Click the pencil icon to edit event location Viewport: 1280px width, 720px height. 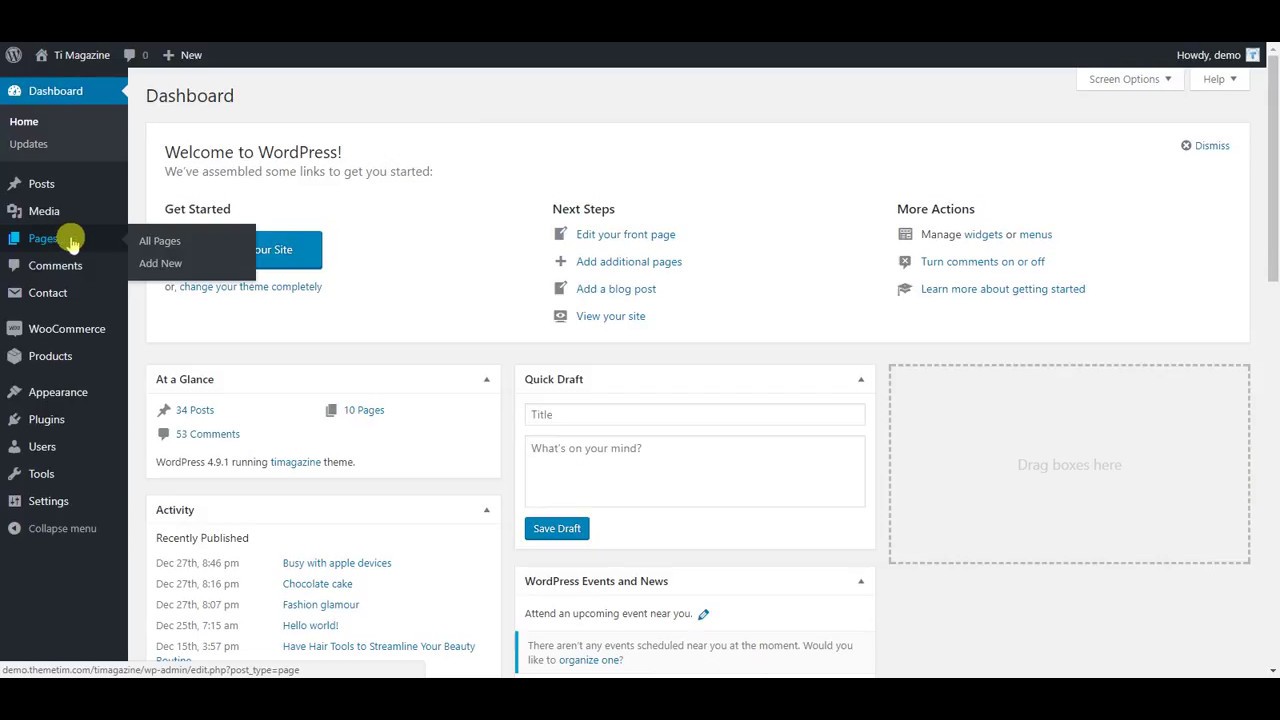pos(703,614)
